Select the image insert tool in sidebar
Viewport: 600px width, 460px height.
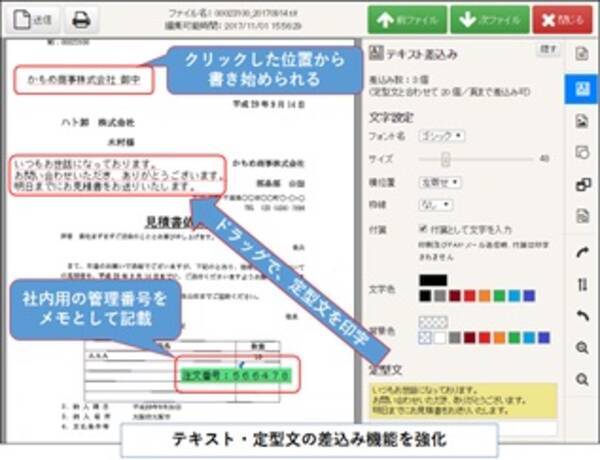582,121
